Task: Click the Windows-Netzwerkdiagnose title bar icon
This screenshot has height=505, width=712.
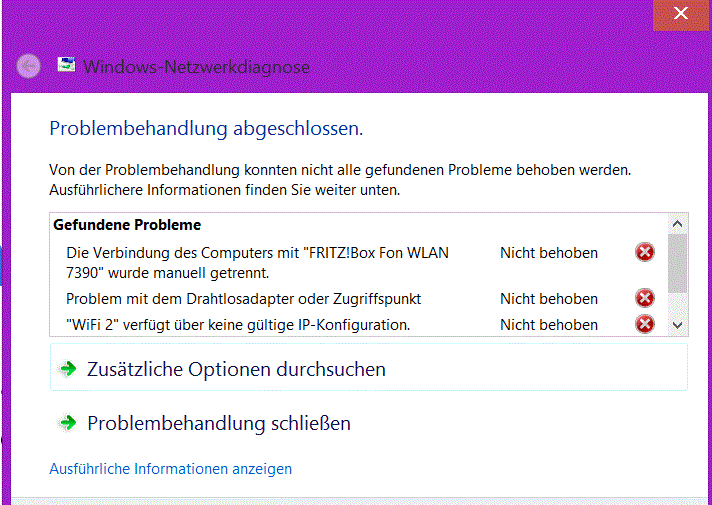Action: (66, 66)
